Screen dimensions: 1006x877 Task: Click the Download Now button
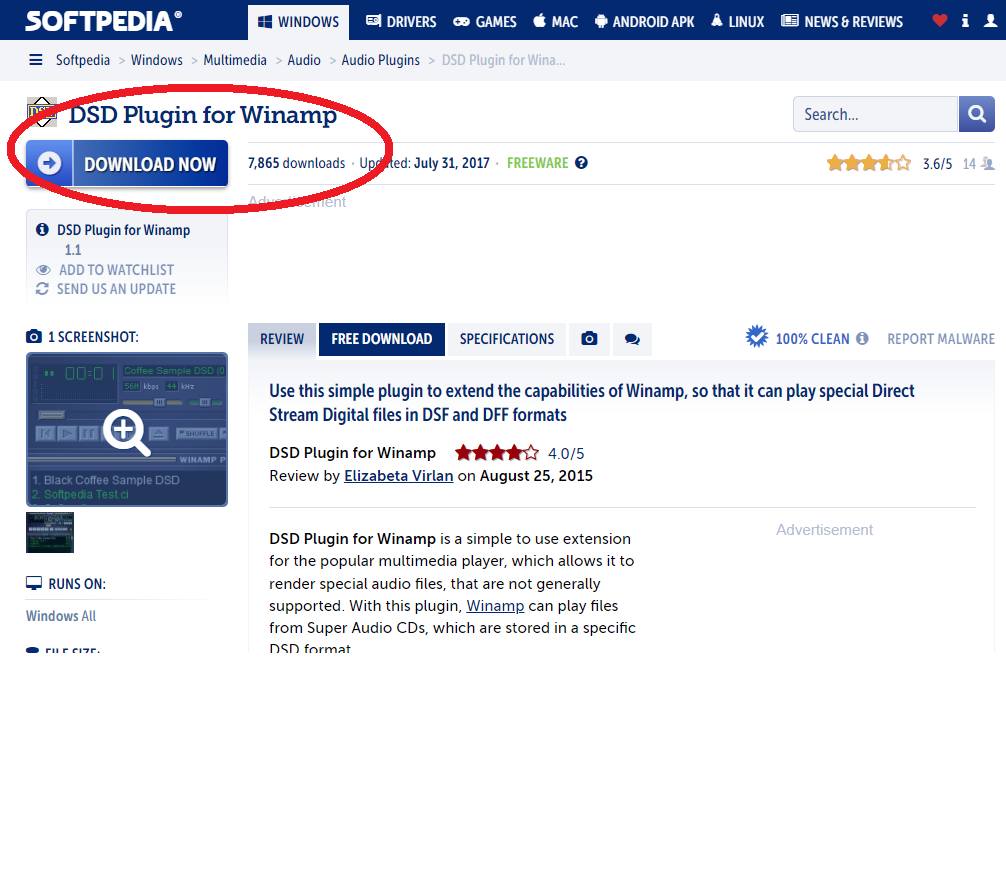(x=127, y=164)
